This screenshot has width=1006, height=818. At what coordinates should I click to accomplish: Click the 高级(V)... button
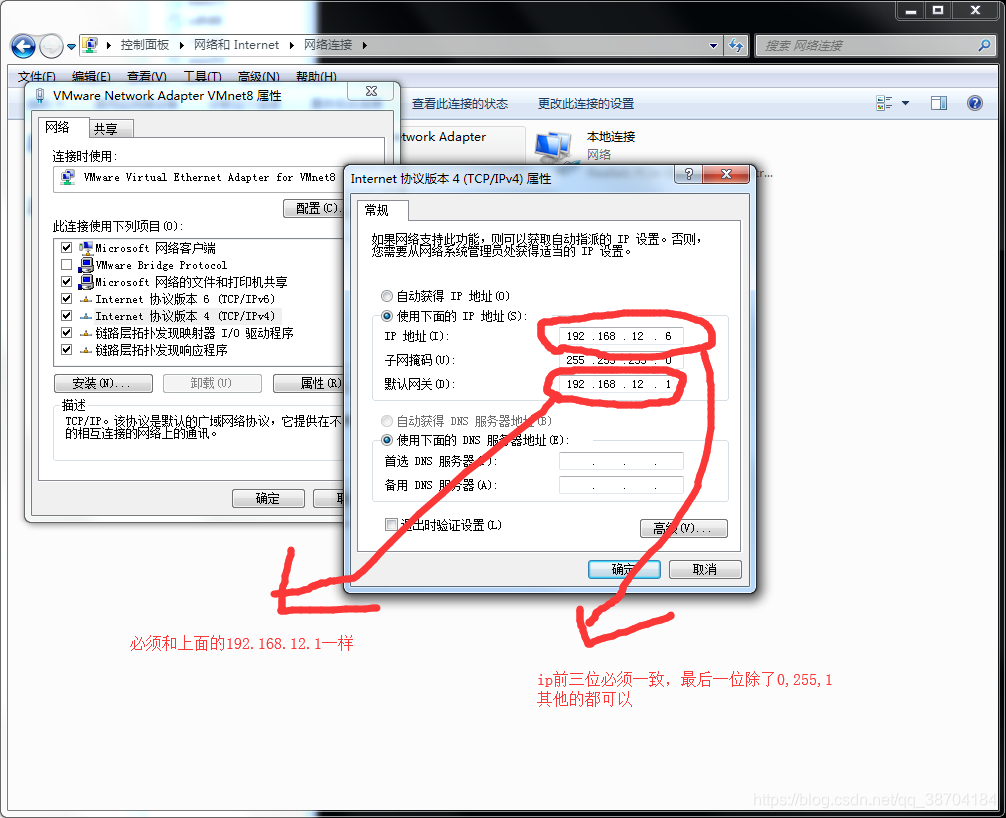coord(684,528)
